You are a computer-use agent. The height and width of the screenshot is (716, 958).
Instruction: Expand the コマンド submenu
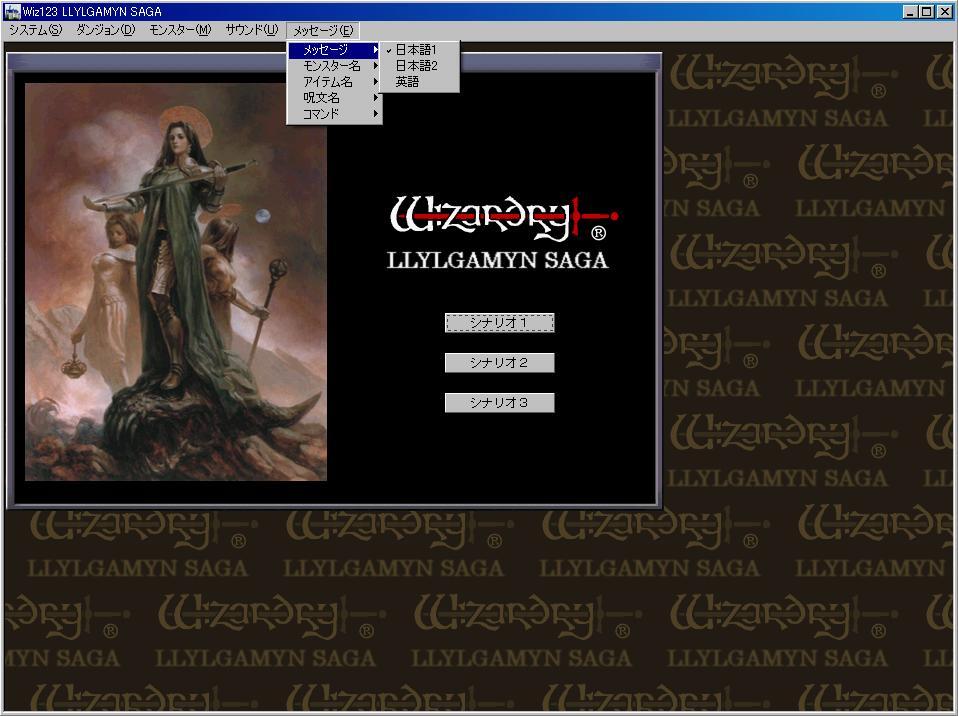click(334, 114)
